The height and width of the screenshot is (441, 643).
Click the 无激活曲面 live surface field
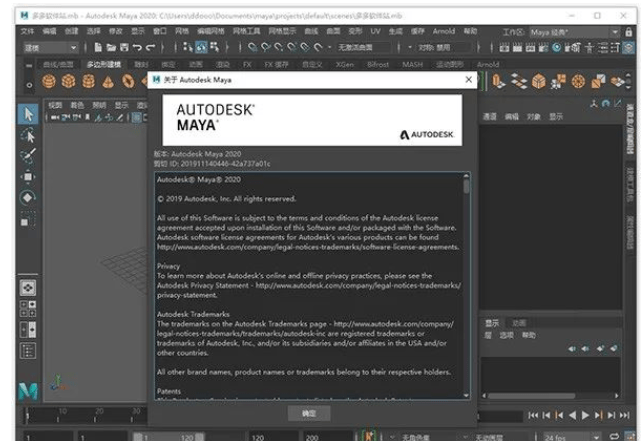tap(363, 48)
